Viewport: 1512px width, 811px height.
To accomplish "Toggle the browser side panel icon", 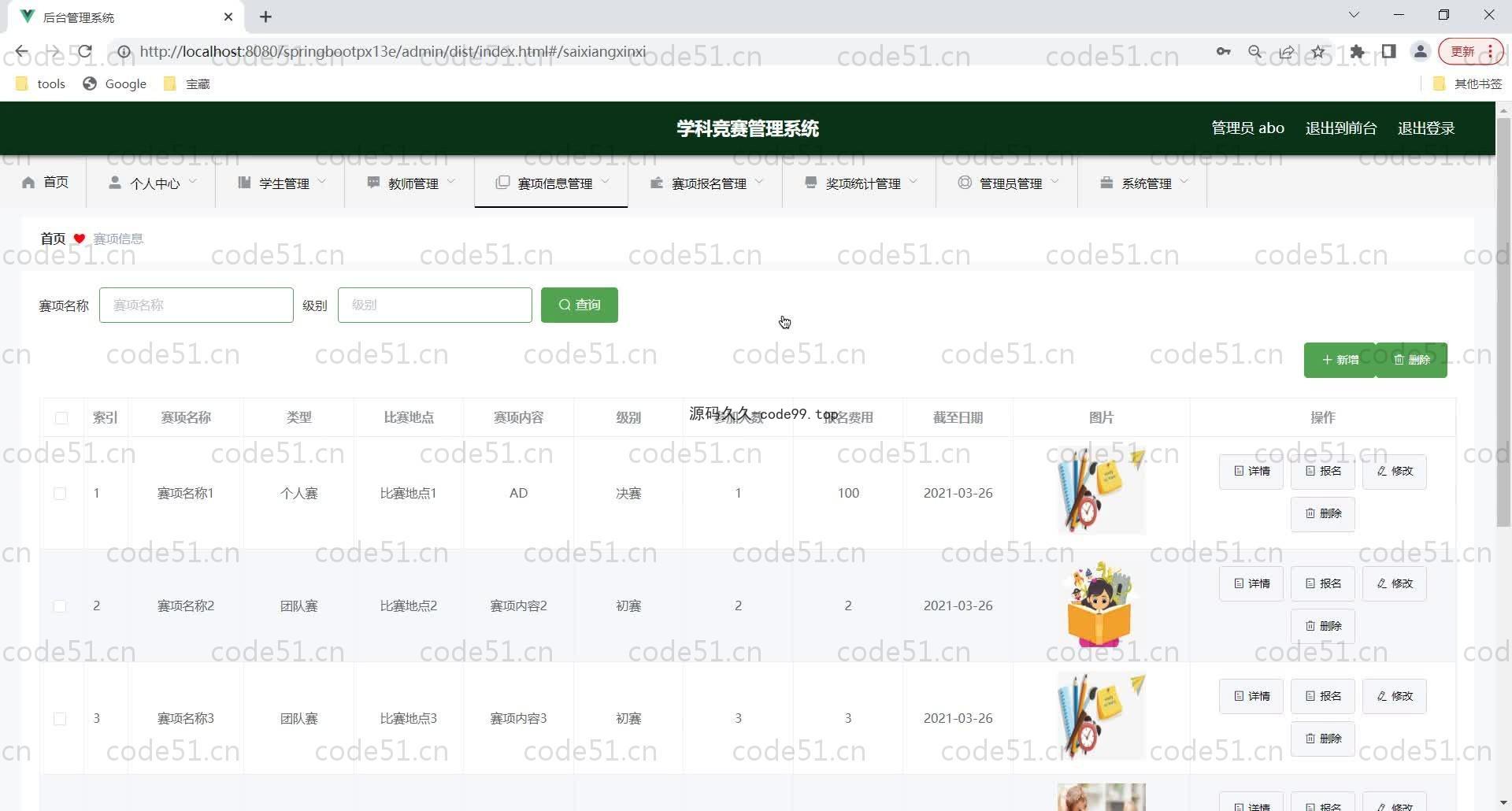I will (x=1389, y=52).
